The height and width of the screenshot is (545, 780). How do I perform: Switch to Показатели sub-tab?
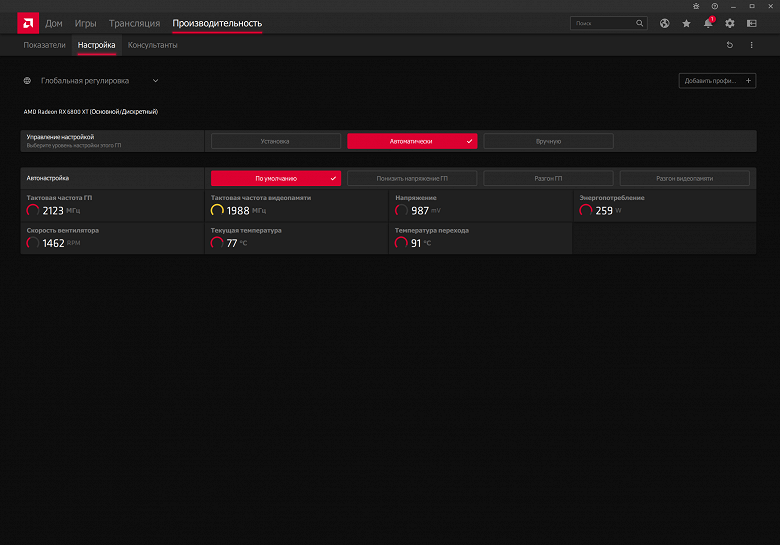44,45
